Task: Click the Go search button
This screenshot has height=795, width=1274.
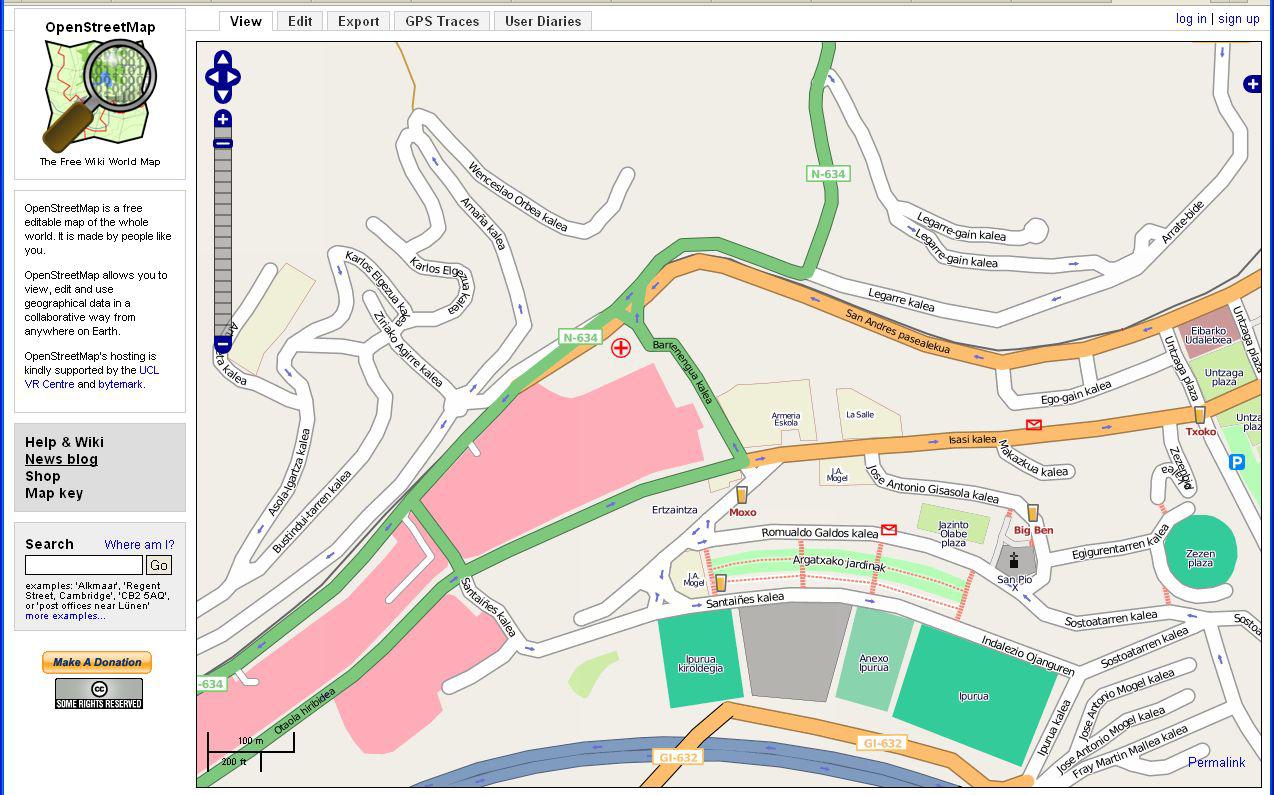Action: [159, 565]
